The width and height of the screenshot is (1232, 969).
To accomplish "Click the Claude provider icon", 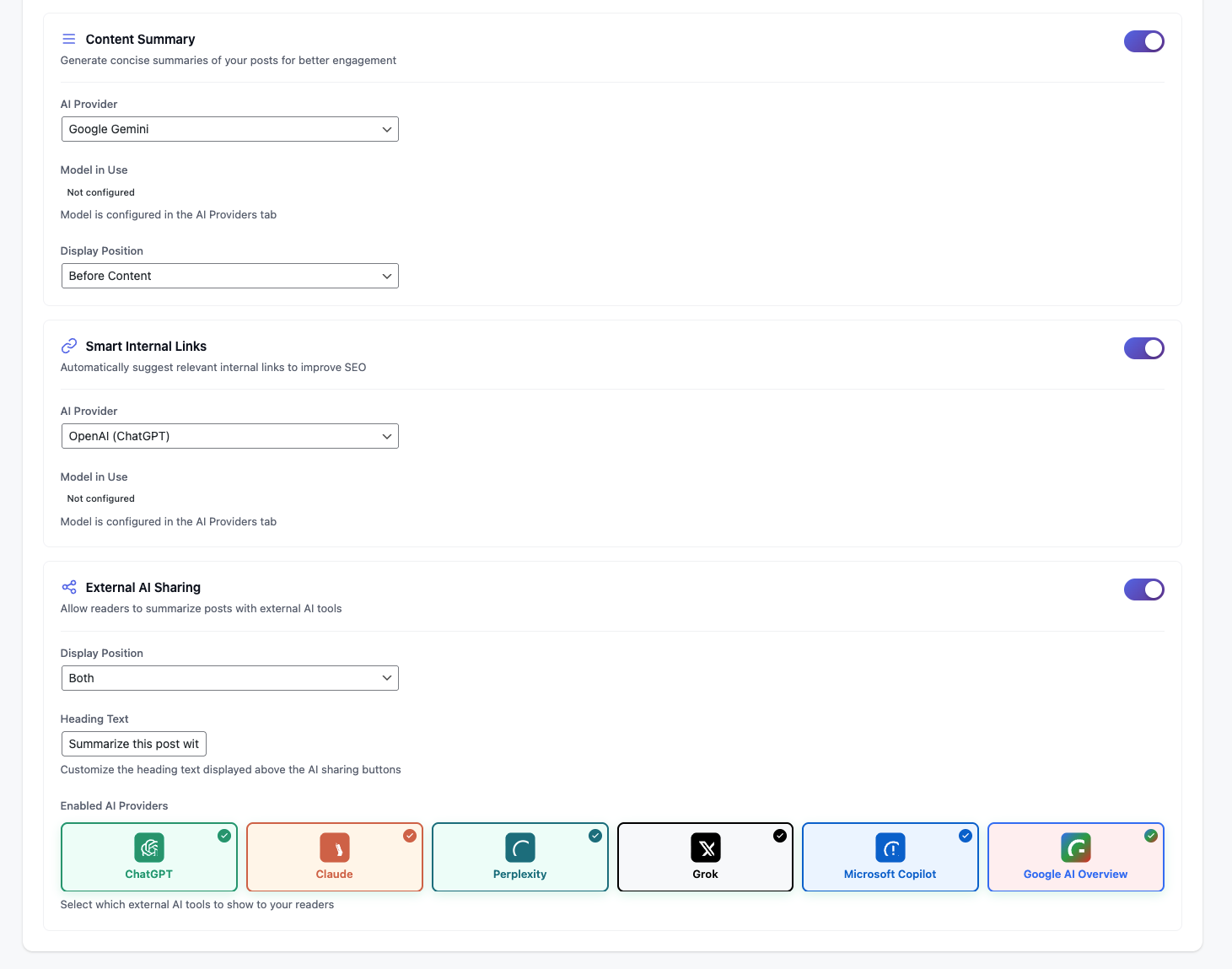I will tap(334, 848).
